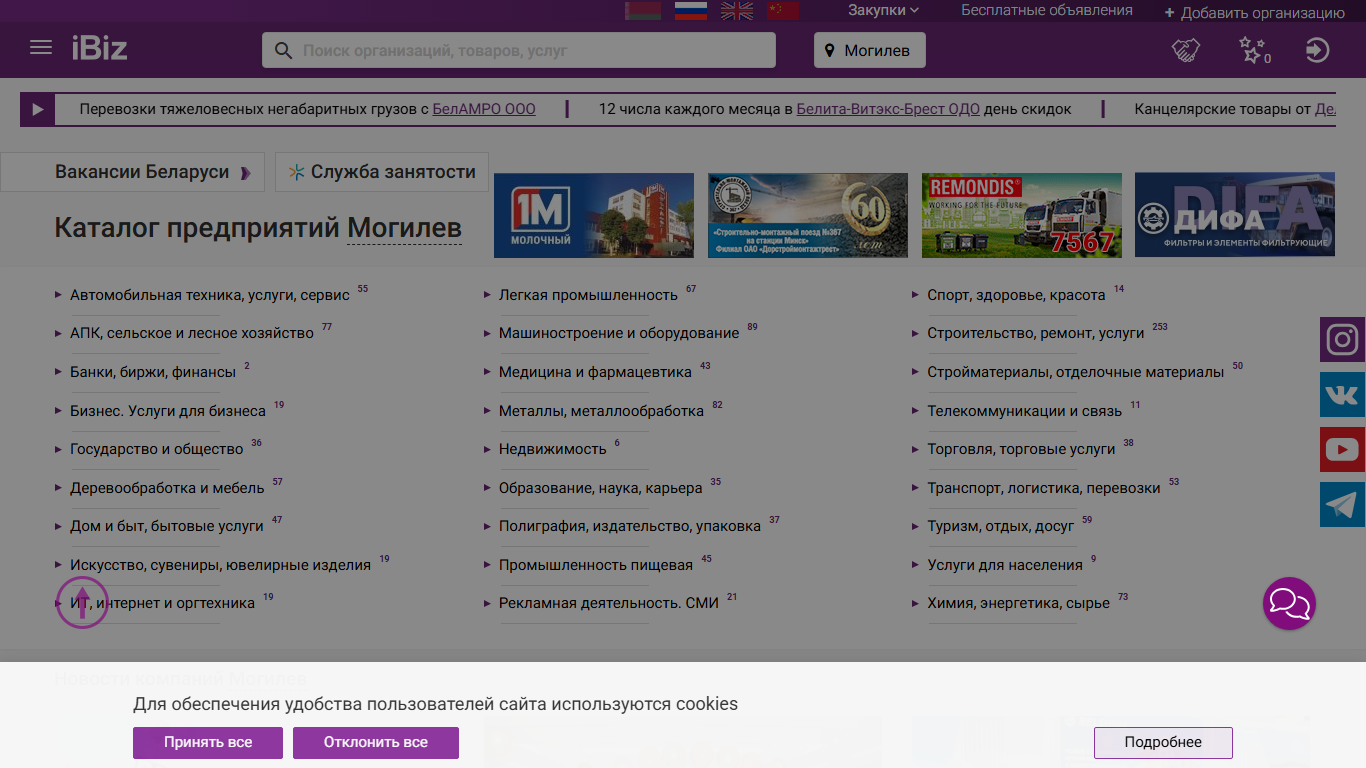
Task: Open Транспорт, логистика, перевозки category
Action: point(1044,488)
